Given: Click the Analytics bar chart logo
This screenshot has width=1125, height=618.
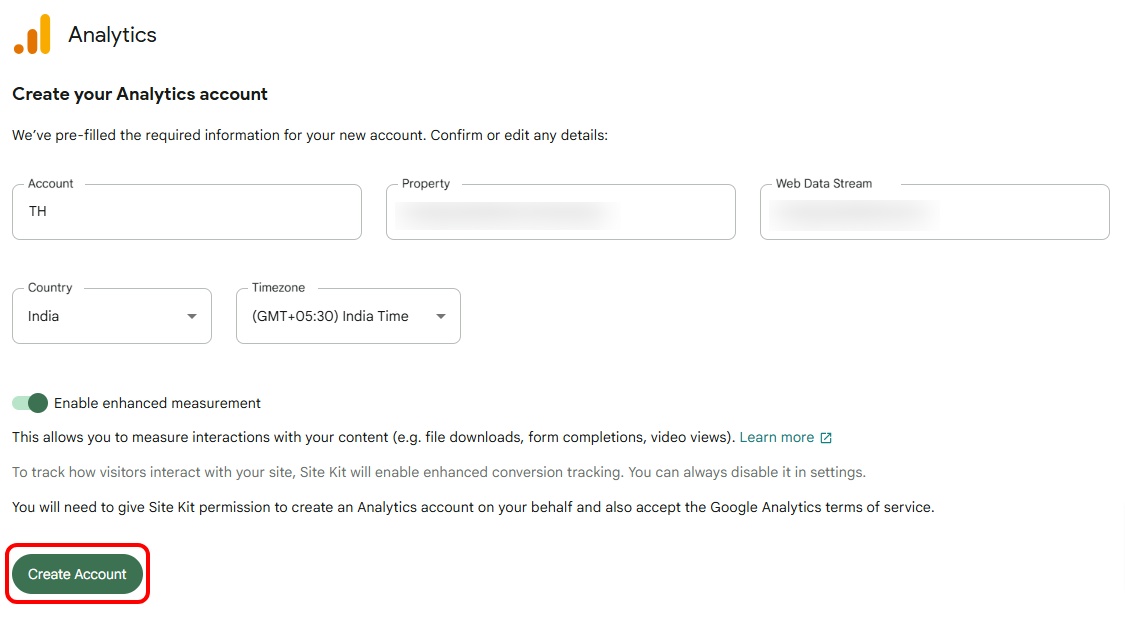Looking at the screenshot, I should tap(32, 35).
